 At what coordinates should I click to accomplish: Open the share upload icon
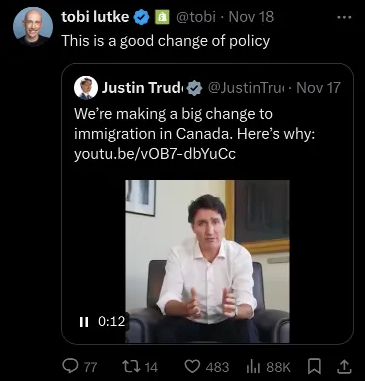[344, 366]
